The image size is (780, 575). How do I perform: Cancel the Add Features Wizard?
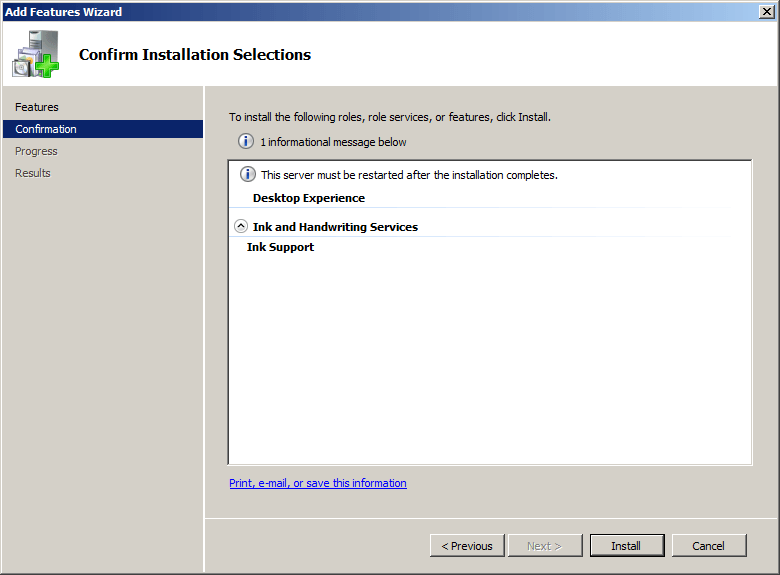click(x=708, y=546)
